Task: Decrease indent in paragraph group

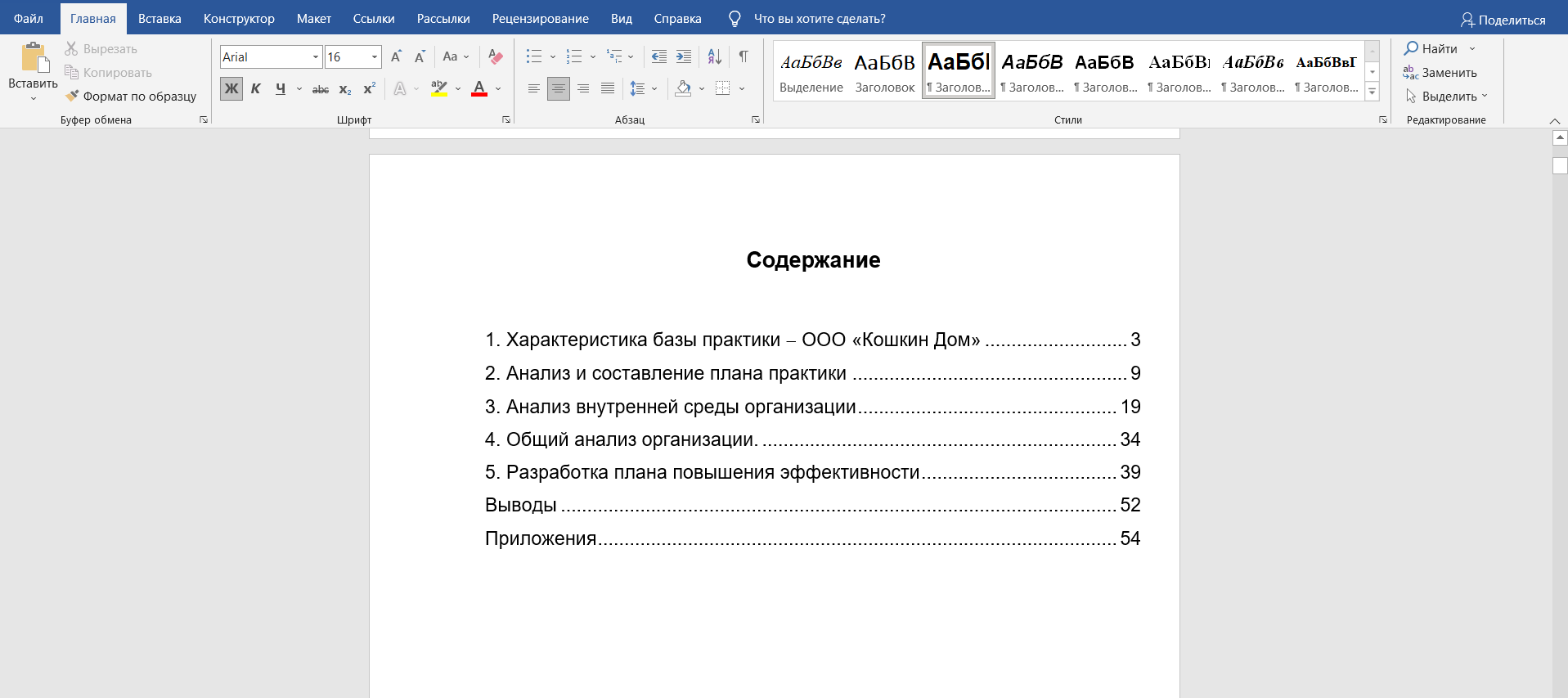Action: click(658, 56)
